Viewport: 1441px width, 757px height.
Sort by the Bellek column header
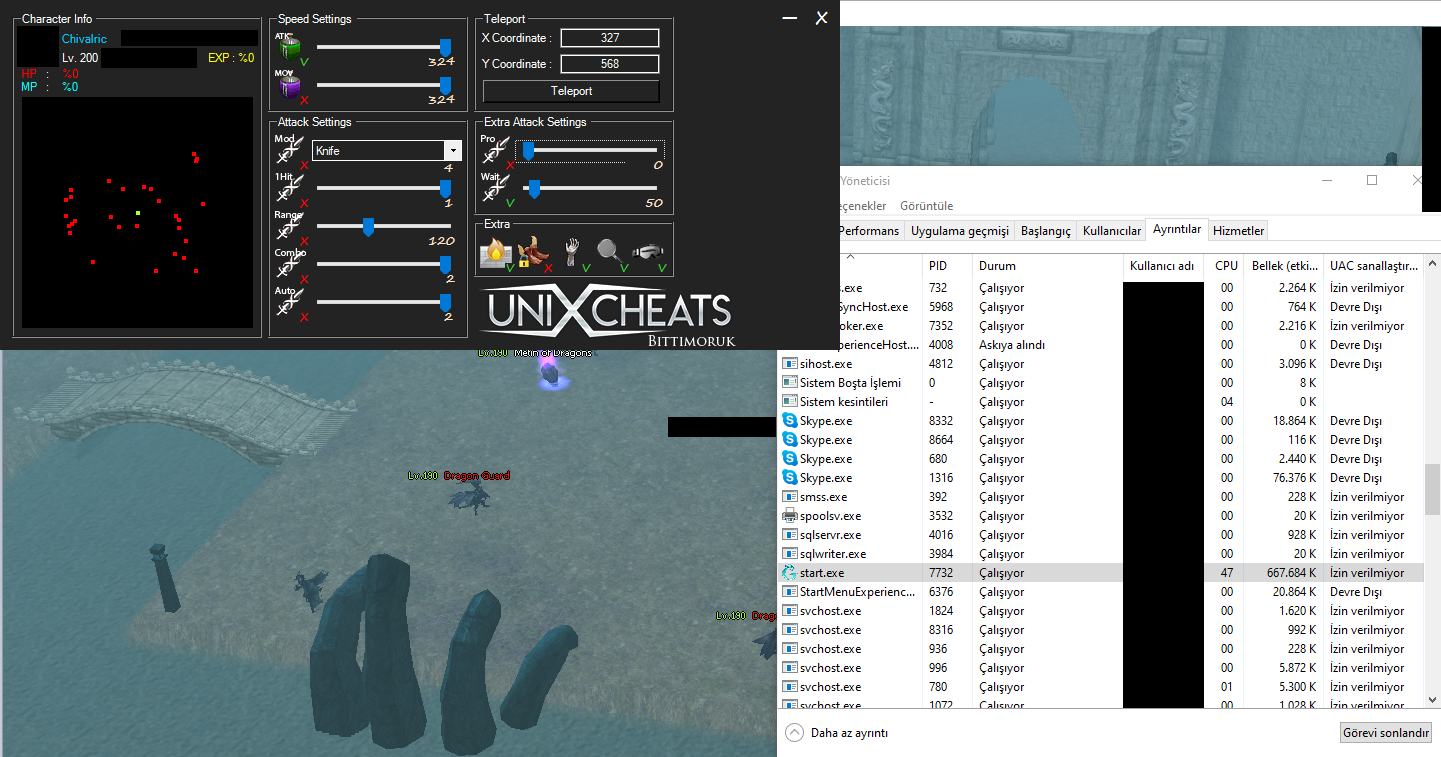pos(1284,266)
